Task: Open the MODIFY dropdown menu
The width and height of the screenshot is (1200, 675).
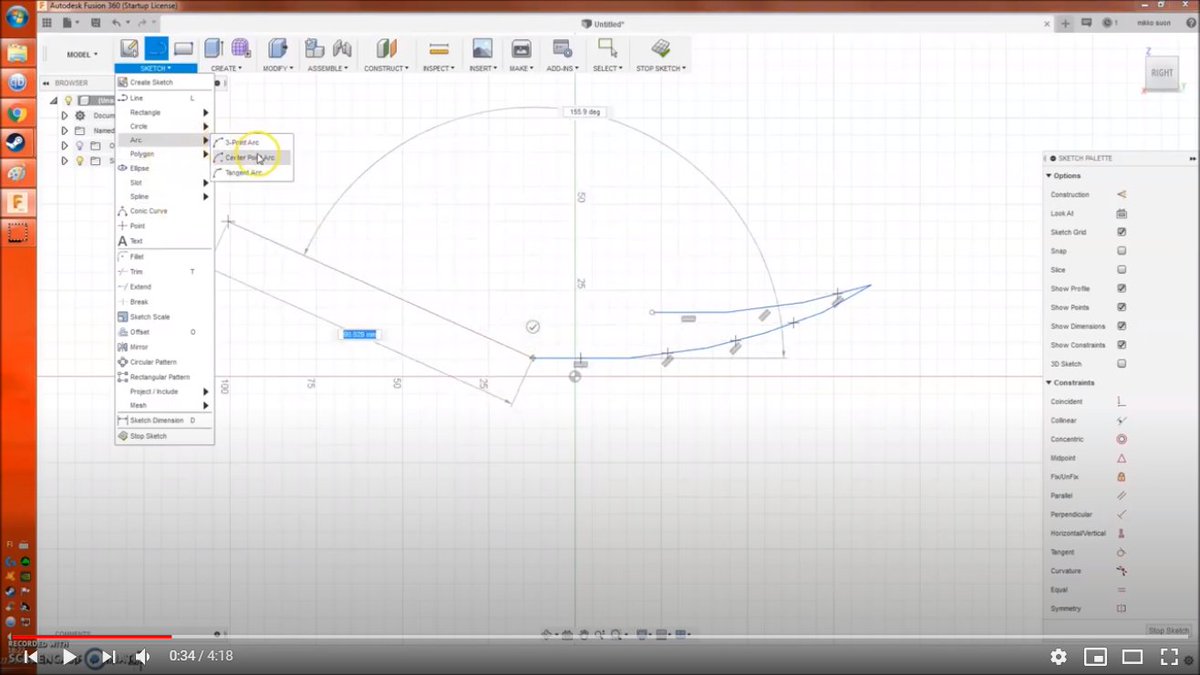Action: coord(277,68)
